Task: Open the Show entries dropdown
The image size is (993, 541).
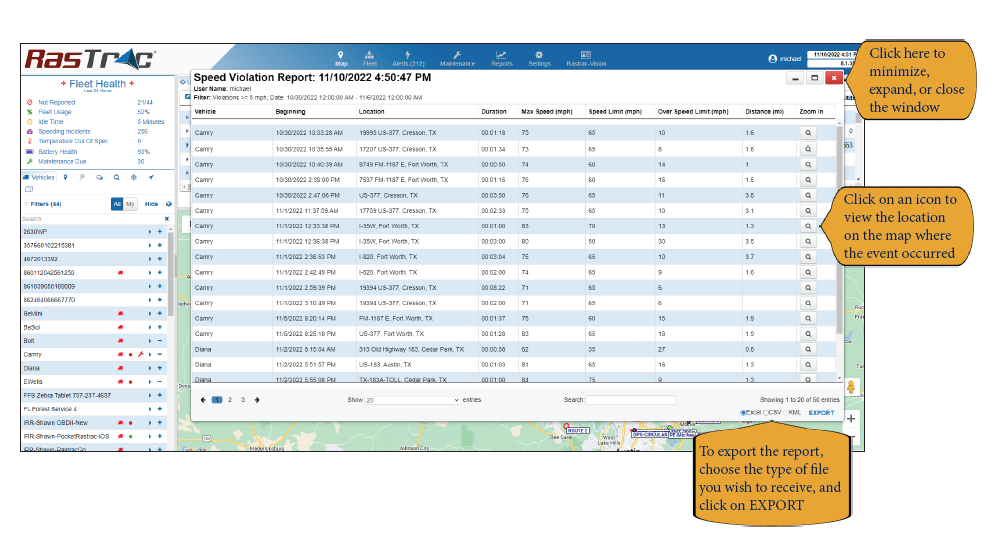Action: click(x=412, y=399)
